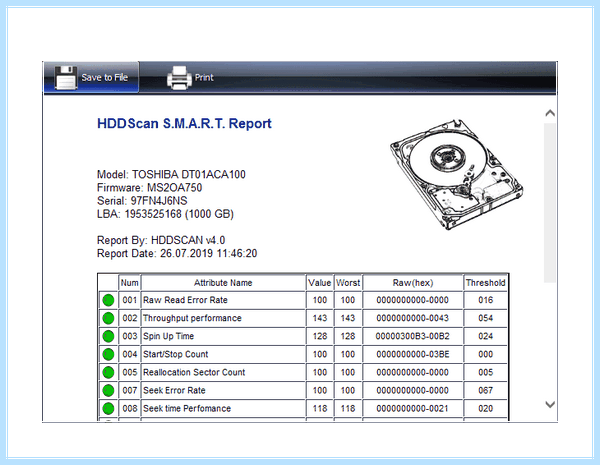Image resolution: width=600 pixels, height=465 pixels.
Task: Click the printer icon
Action: pyautogui.click(x=179, y=78)
